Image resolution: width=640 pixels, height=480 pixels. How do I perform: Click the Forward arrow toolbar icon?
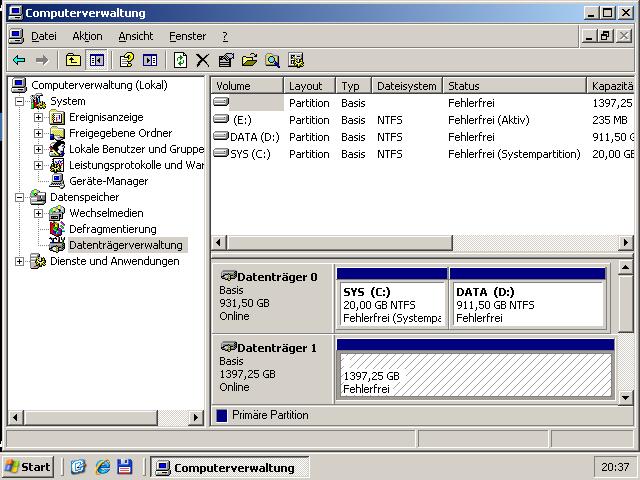(42, 60)
